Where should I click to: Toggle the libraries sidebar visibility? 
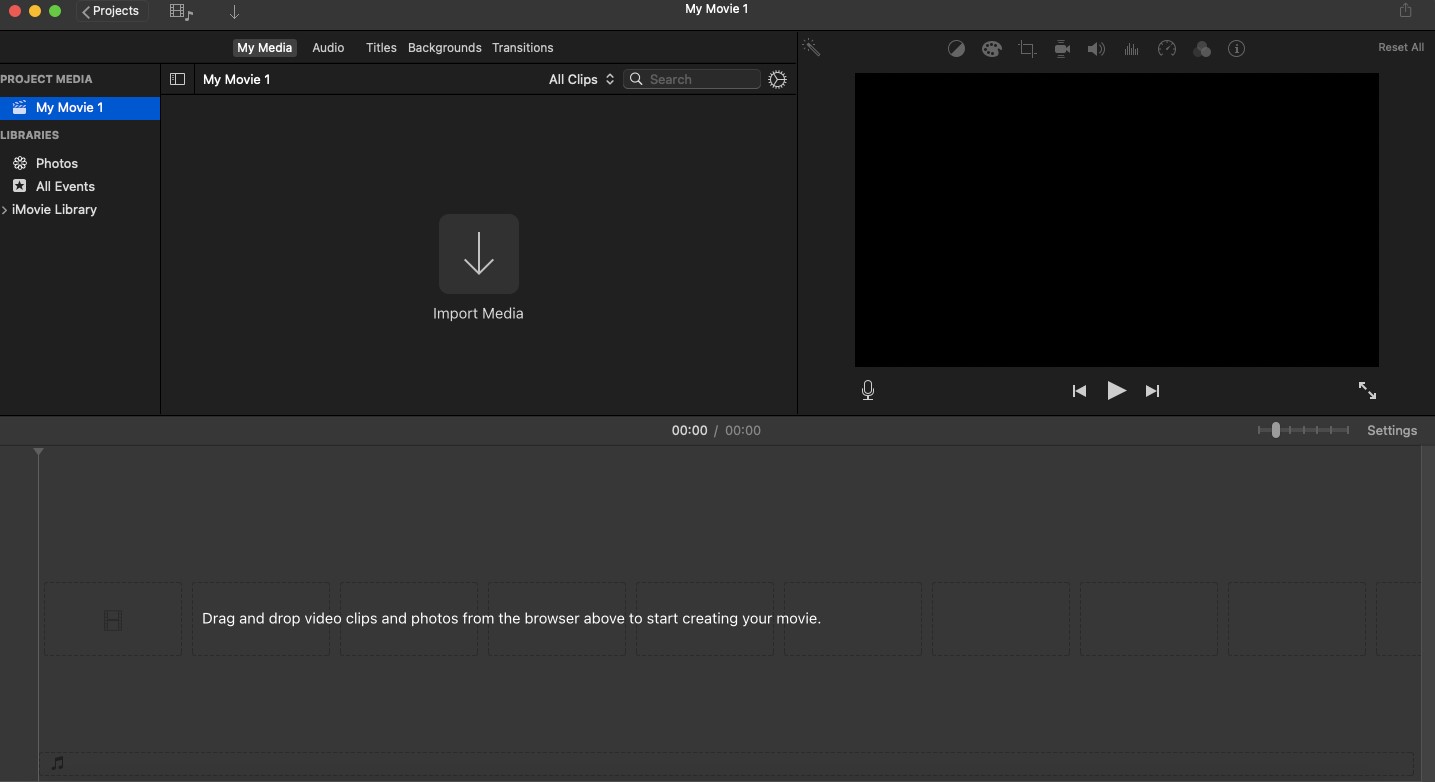point(177,79)
